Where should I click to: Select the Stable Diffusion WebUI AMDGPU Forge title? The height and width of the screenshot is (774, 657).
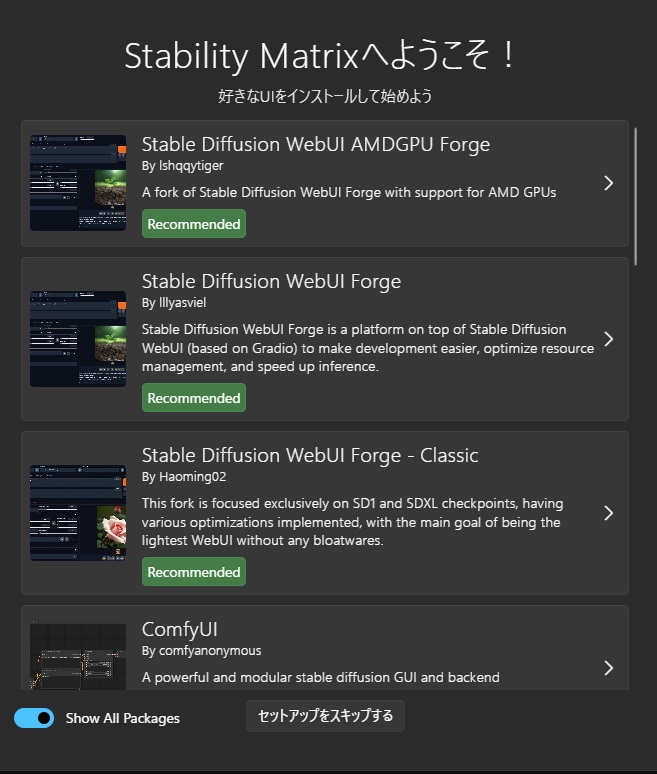pyautogui.click(x=316, y=145)
